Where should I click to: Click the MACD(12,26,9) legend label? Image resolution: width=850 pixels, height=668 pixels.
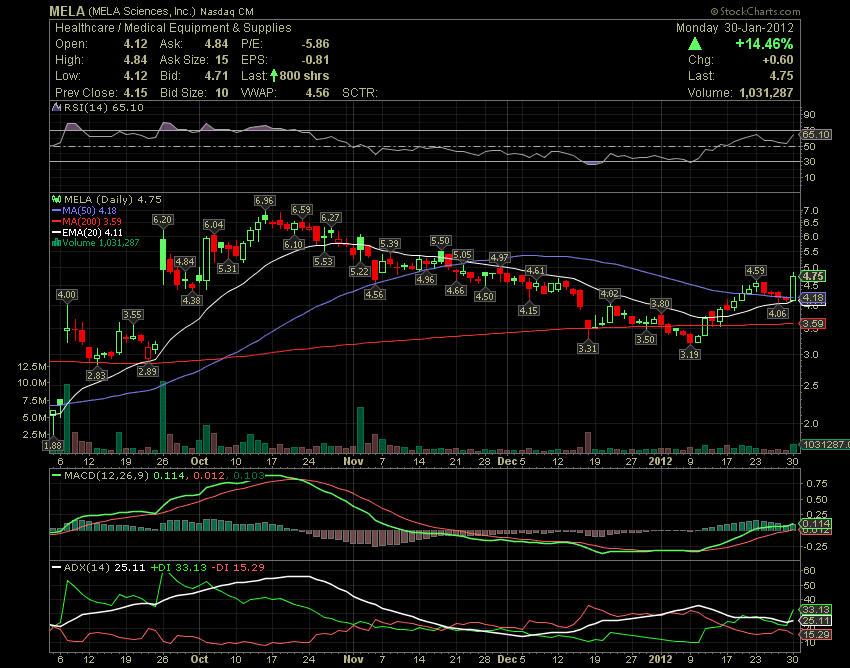coord(106,476)
